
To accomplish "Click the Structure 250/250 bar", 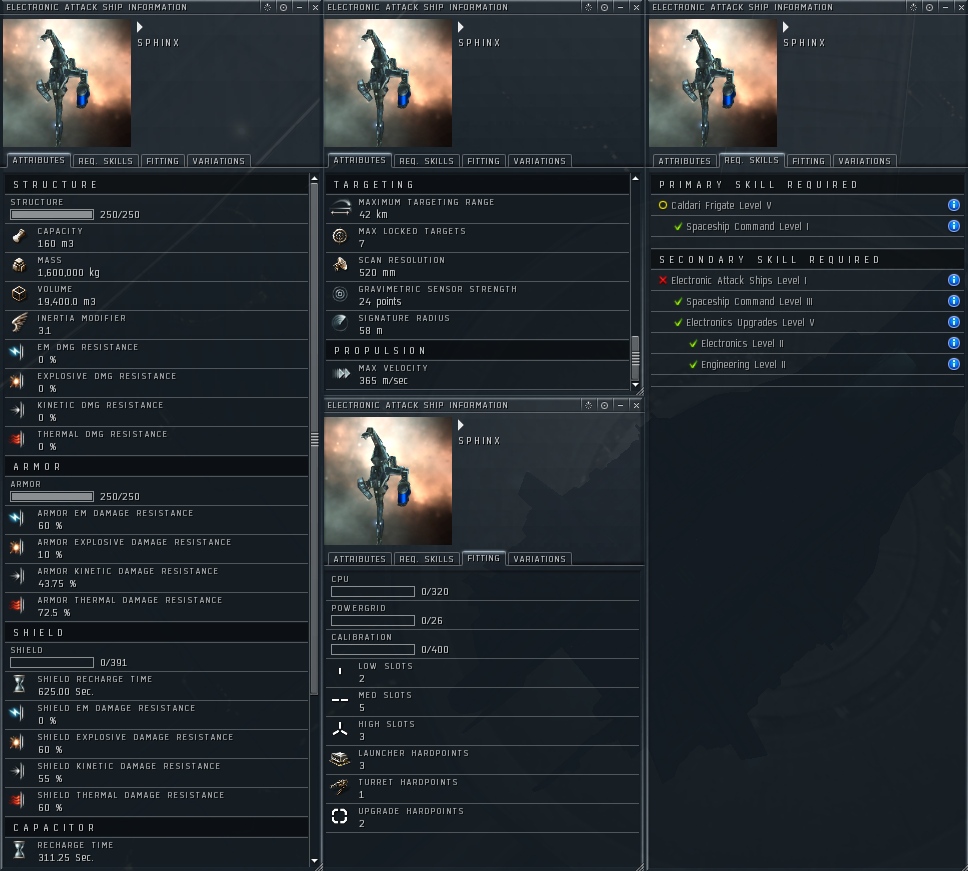I will point(52,215).
